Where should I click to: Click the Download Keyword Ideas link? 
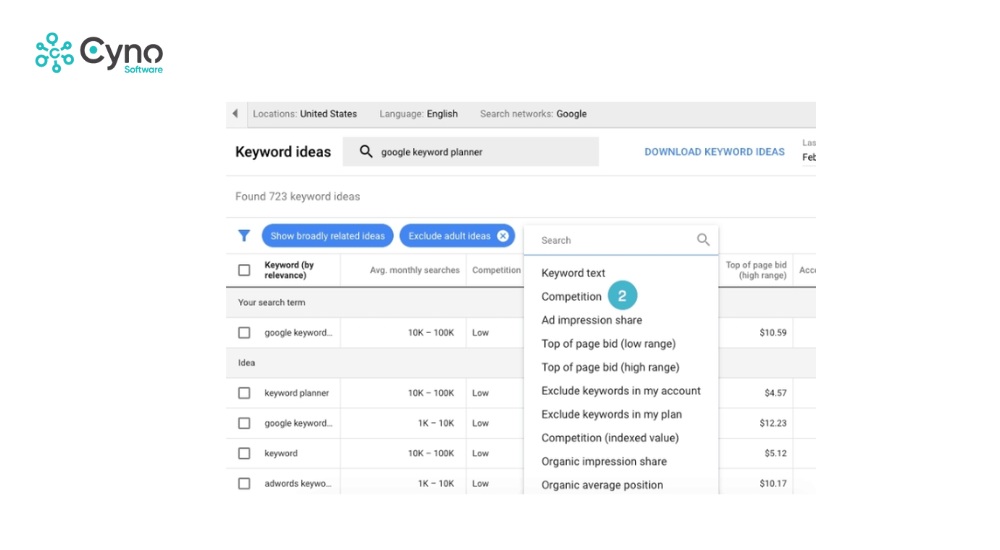[714, 152]
